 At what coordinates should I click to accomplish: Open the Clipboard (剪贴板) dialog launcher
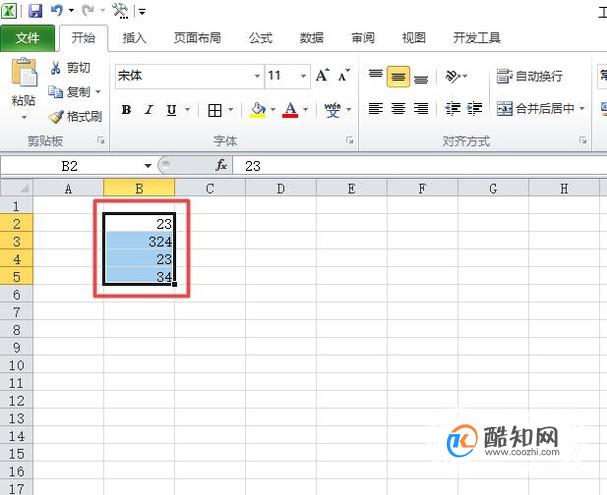(101, 140)
